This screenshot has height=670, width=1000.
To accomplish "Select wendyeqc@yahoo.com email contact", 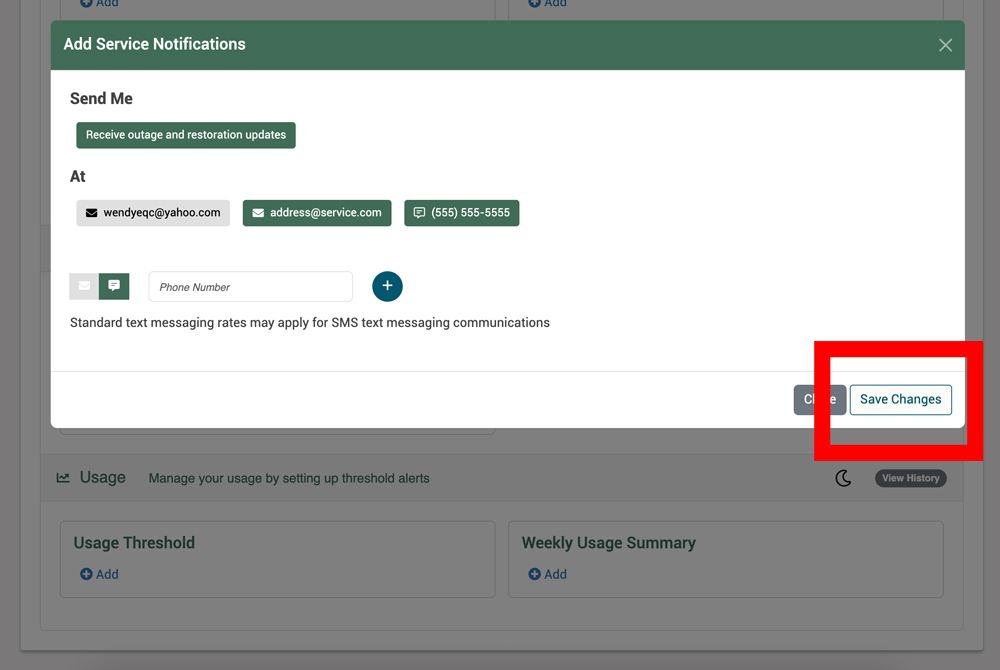I will [153, 213].
